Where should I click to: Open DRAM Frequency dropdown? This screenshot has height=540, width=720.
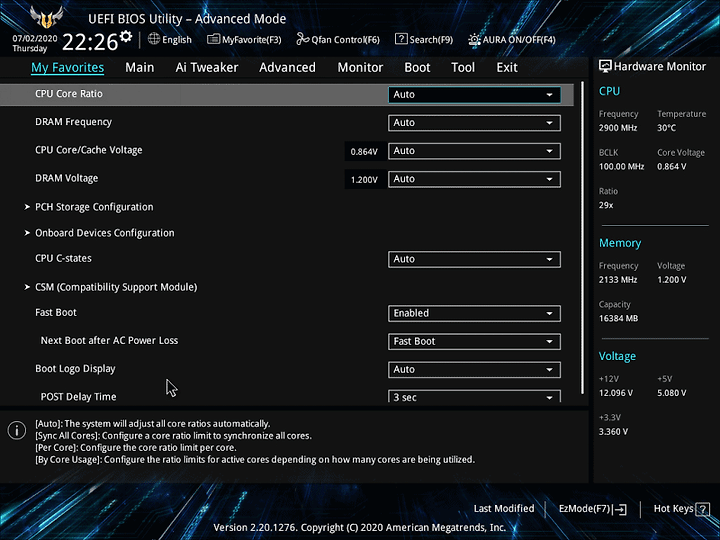[x=474, y=123]
